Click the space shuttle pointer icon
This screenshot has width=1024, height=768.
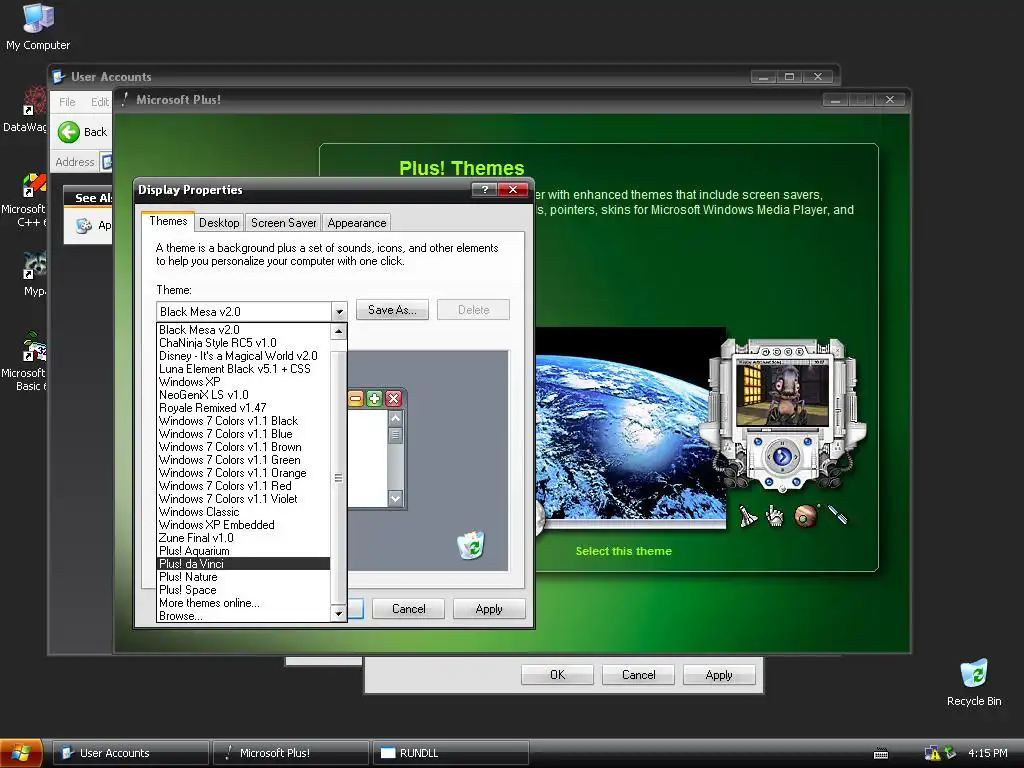[x=748, y=516]
